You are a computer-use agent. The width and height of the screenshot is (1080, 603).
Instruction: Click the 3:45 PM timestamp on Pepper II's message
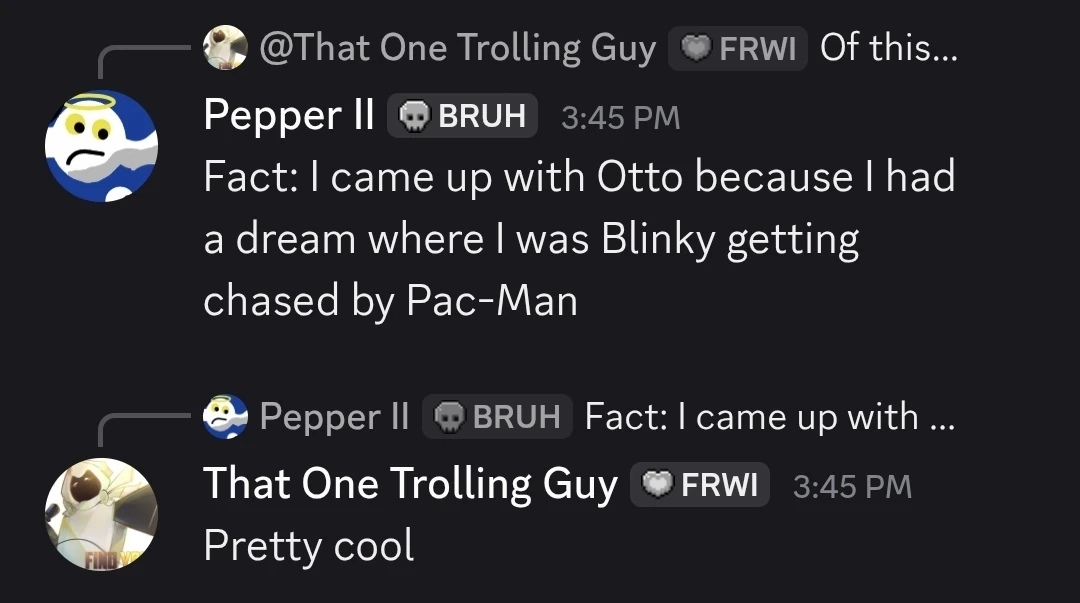pyautogui.click(x=620, y=118)
